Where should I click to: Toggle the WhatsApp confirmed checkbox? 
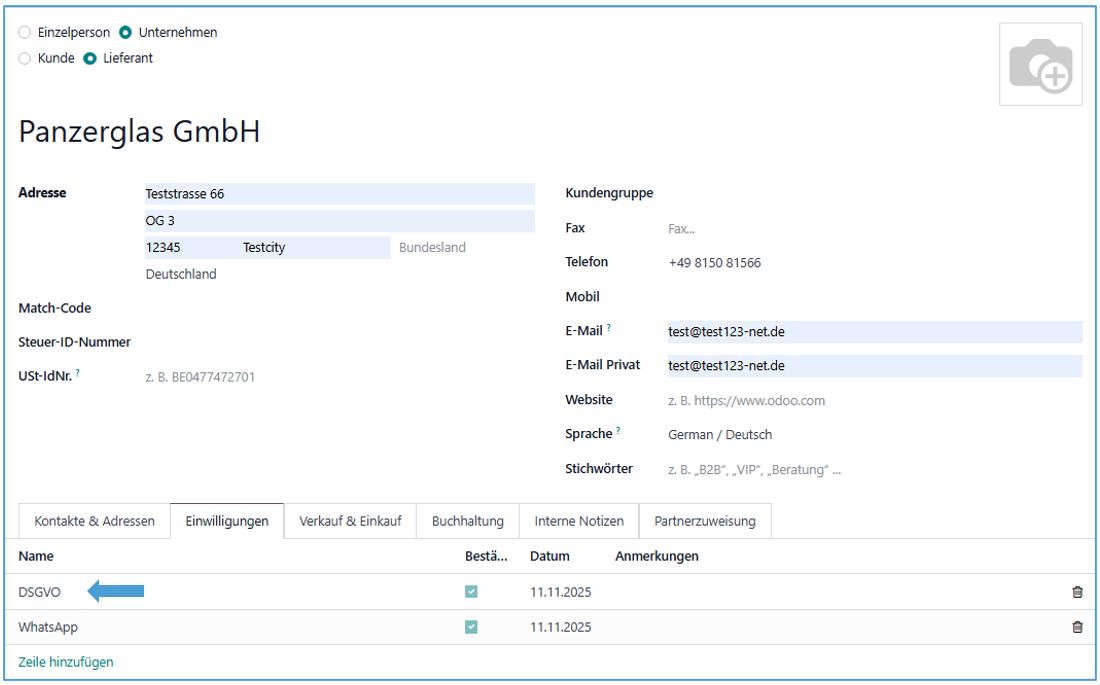tap(471, 627)
